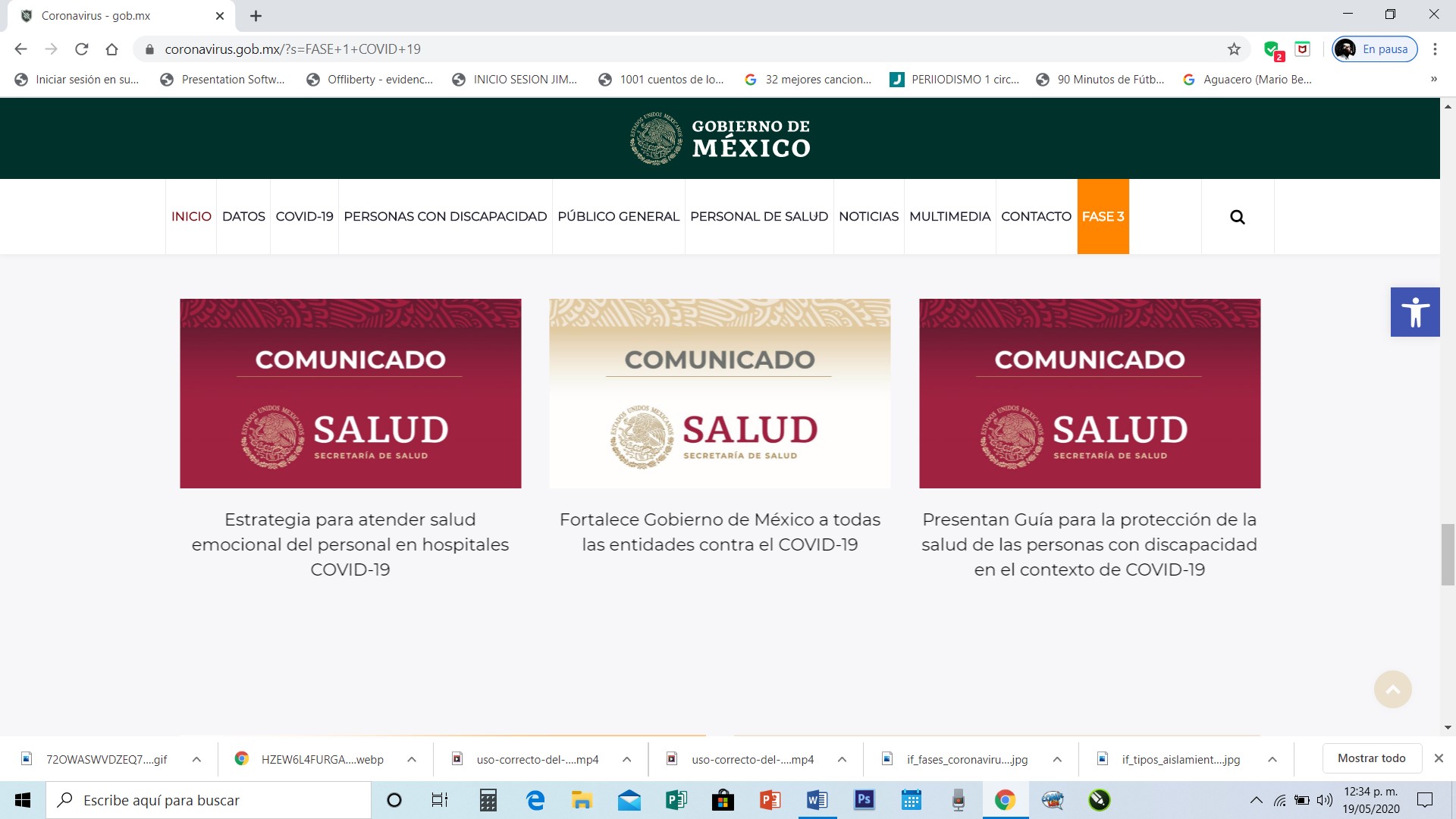Open the Windows Start menu
Screen dimensions: 1456x819
tap(23, 800)
